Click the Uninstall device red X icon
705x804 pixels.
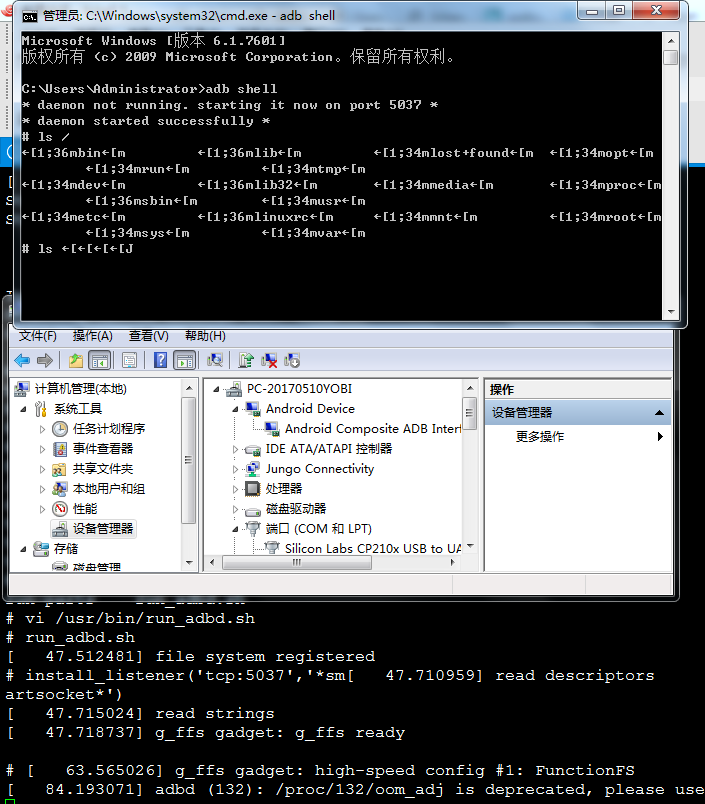[269, 360]
